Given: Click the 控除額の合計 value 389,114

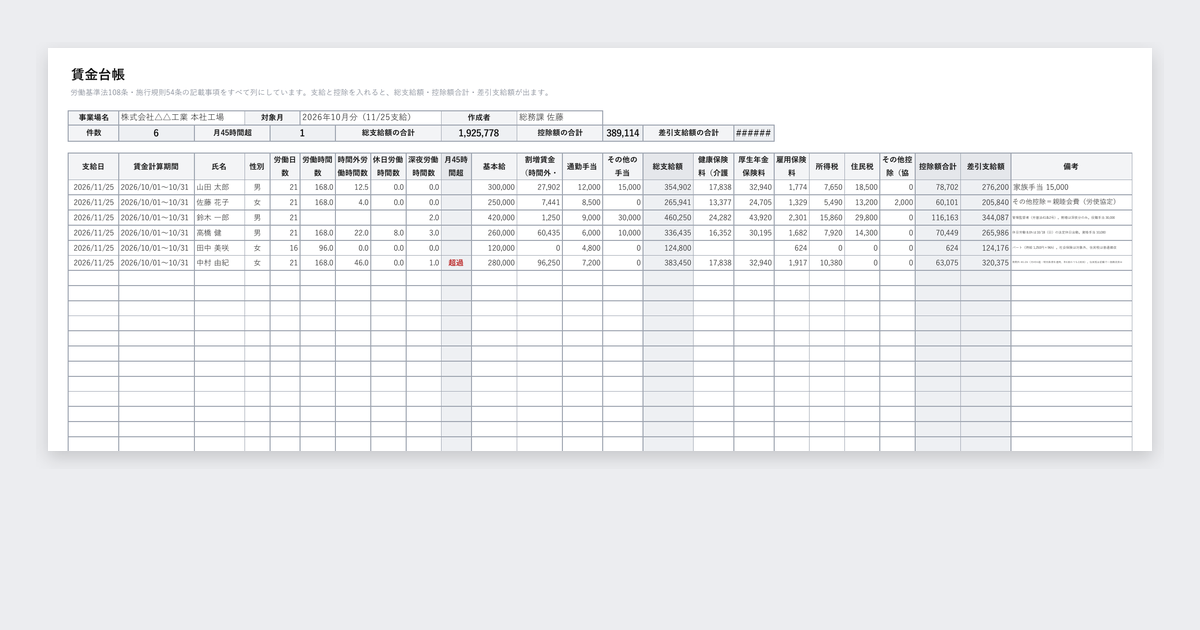Looking at the screenshot, I should 622,132.
